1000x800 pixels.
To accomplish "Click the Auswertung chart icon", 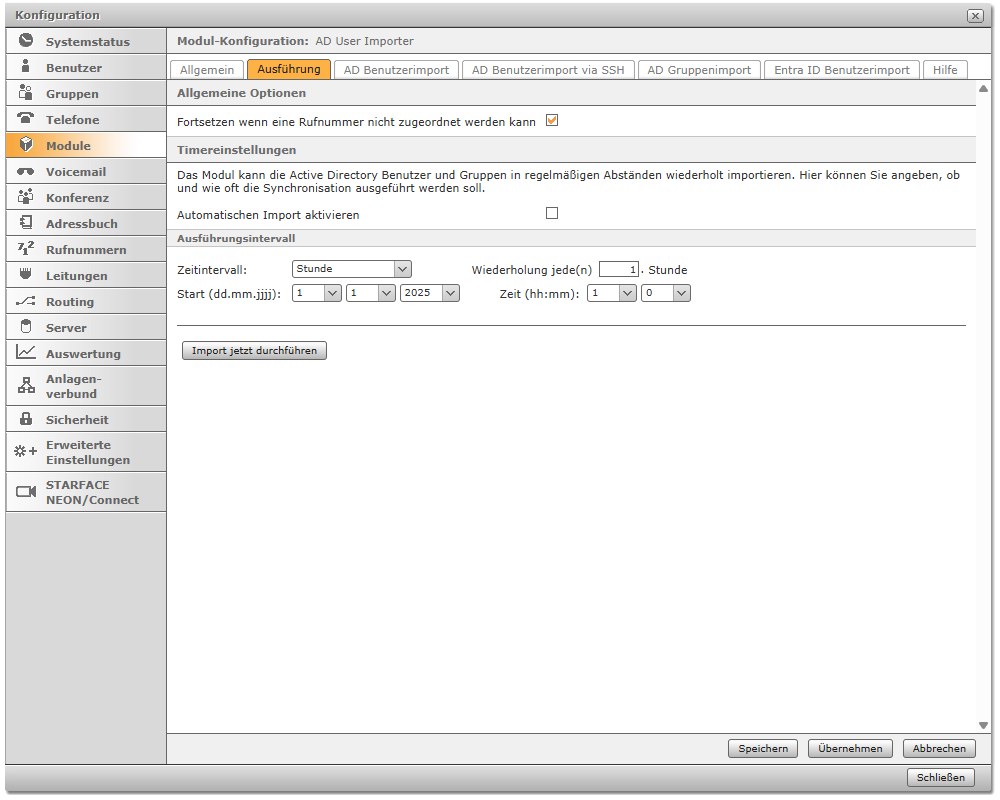I will point(26,353).
